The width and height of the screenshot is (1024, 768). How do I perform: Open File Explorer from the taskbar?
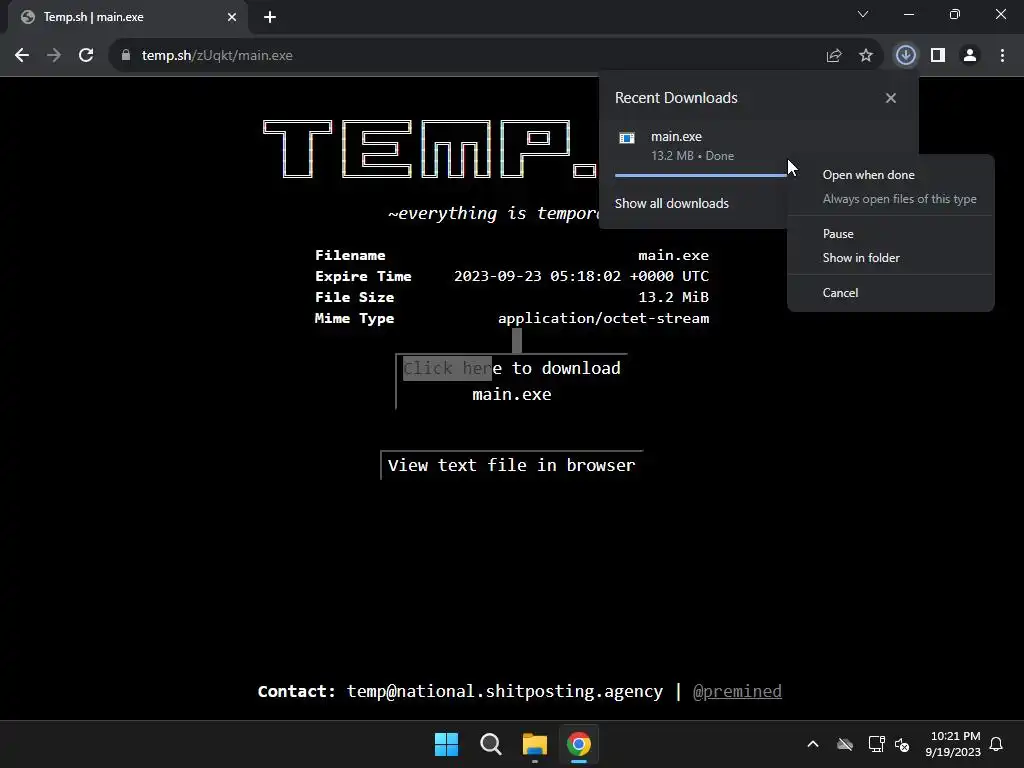(x=535, y=744)
